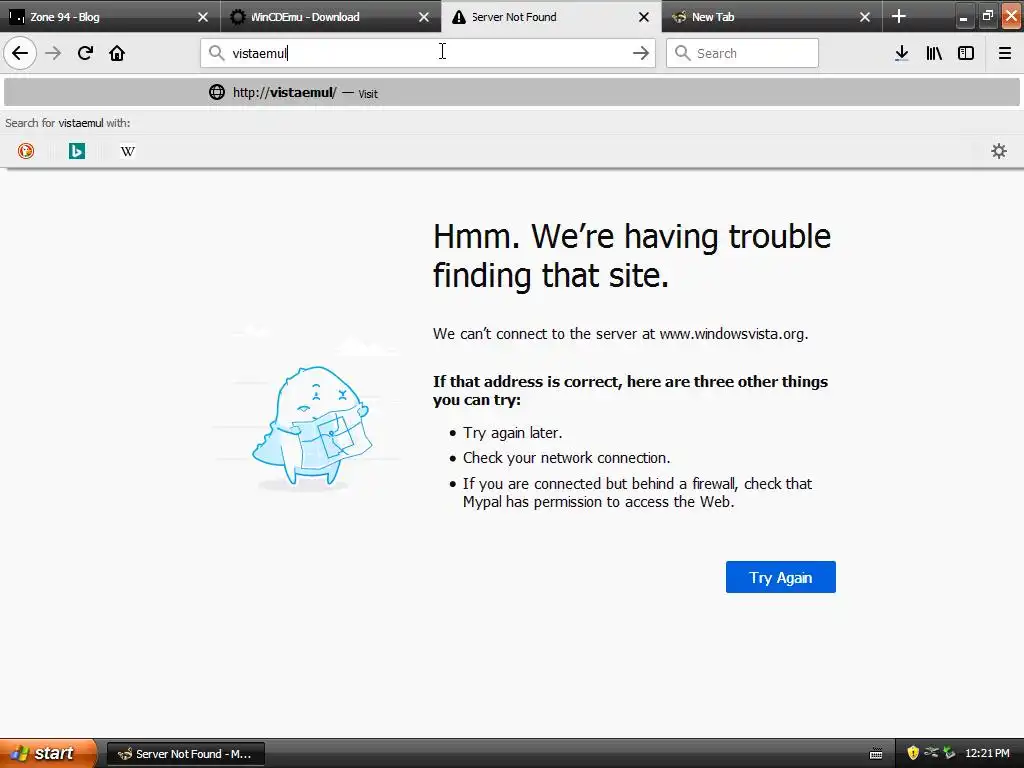Search vistaemul with Bing
This screenshot has width=1024, height=768.
(76, 151)
